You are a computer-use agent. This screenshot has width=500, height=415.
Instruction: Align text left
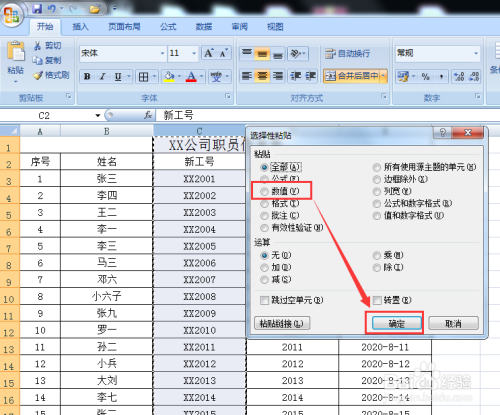click(247, 76)
